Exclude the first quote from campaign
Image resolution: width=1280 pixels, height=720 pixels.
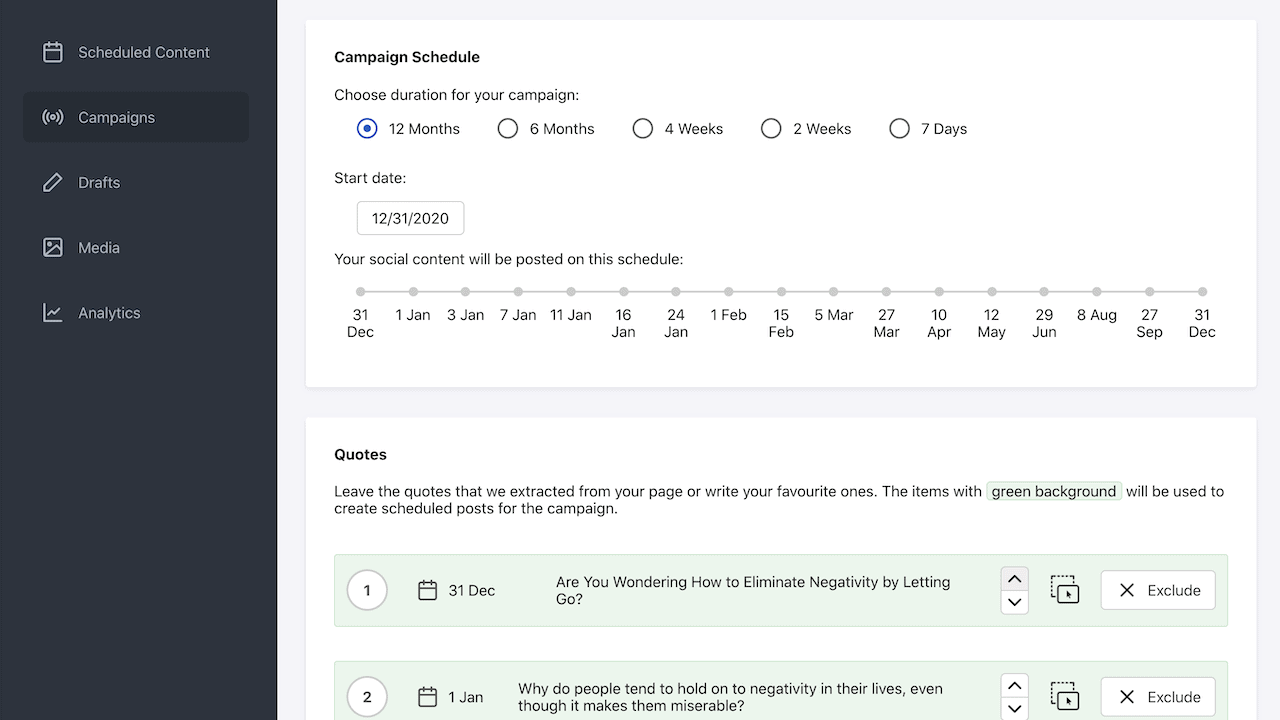coord(1157,590)
